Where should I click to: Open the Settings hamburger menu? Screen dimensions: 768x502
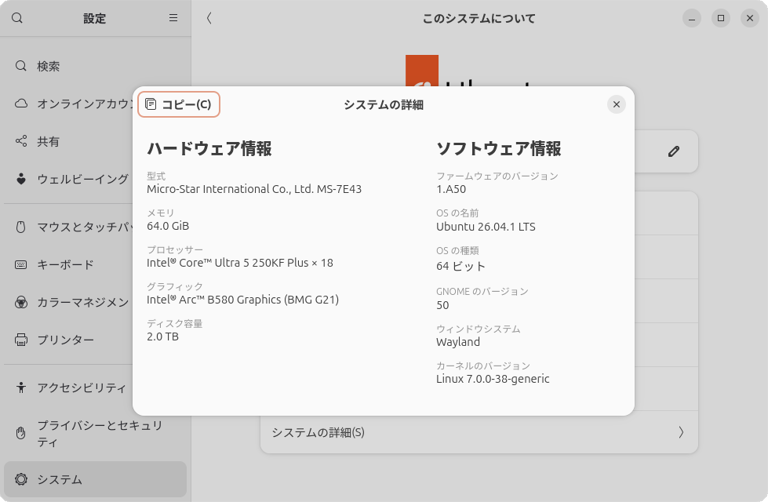coord(173,18)
